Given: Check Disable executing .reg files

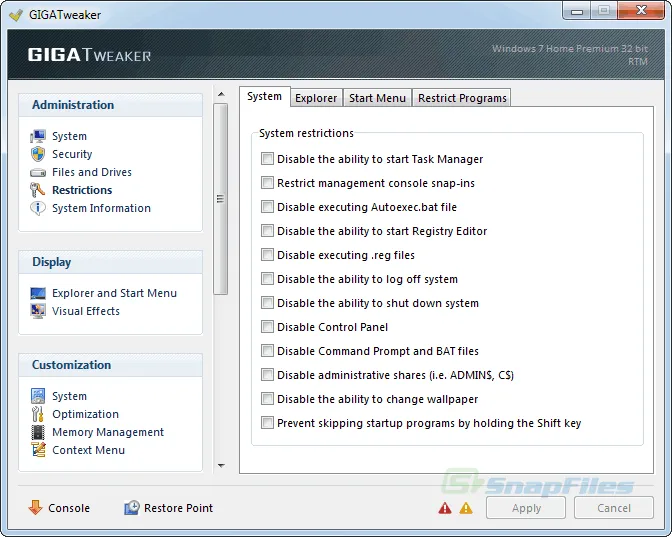Looking at the screenshot, I should 267,255.
